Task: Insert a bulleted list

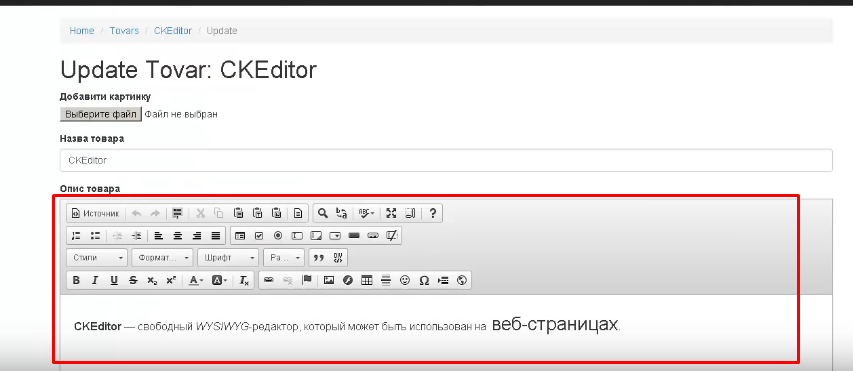Action: pyautogui.click(x=95, y=236)
